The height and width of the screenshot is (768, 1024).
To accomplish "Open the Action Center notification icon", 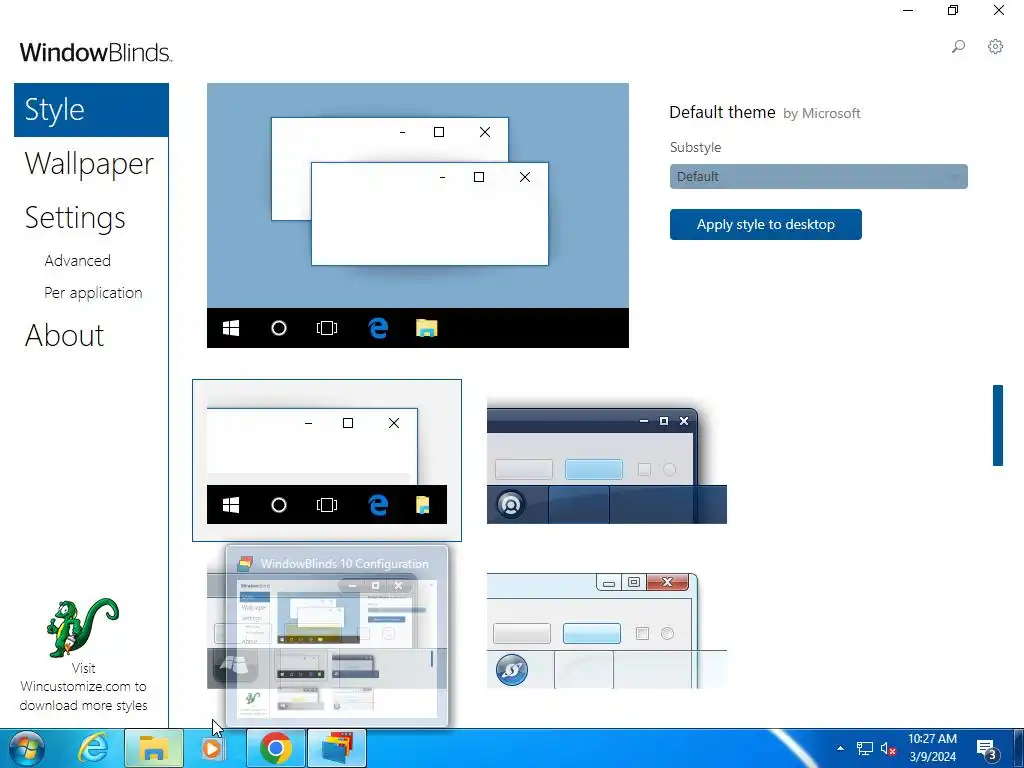I will click(987, 748).
